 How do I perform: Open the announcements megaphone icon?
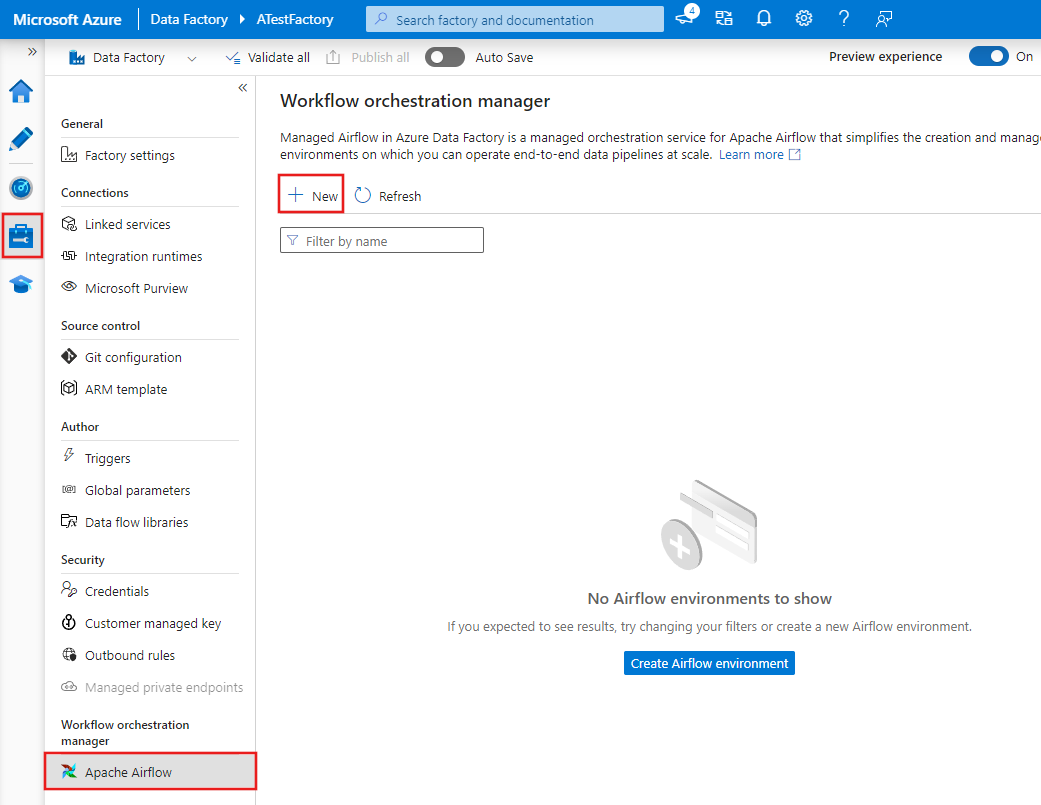click(x=686, y=17)
